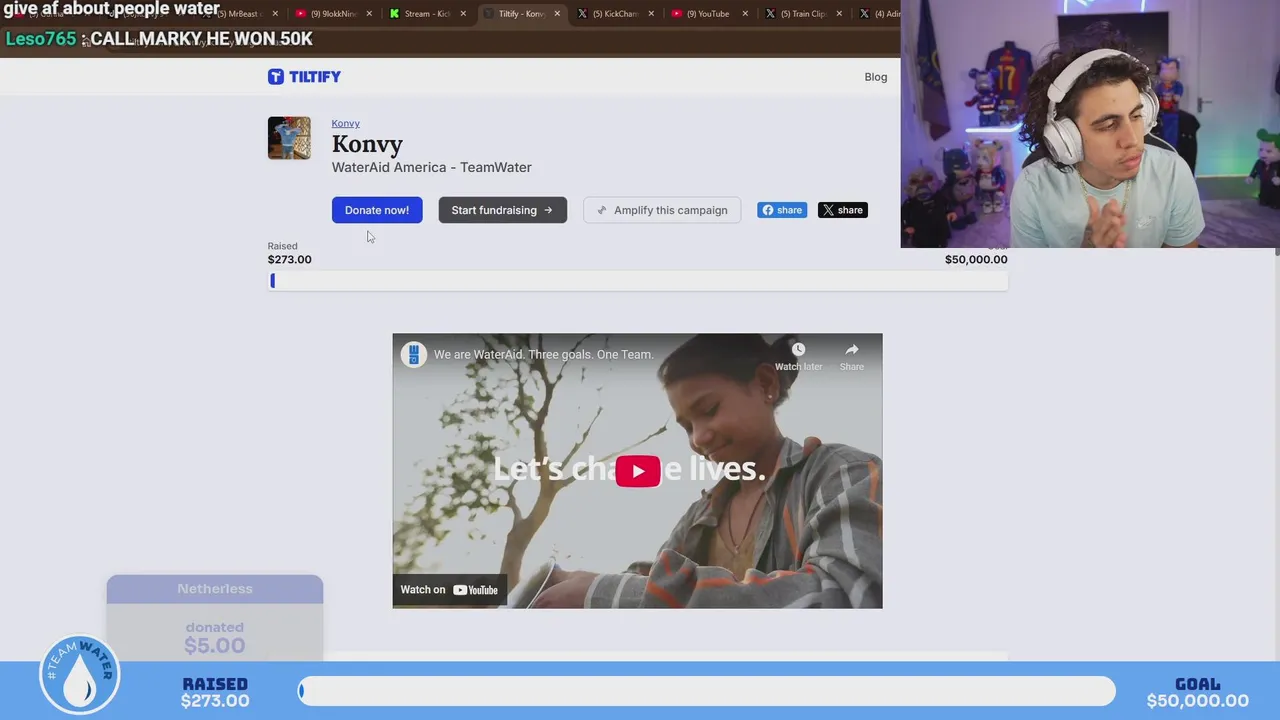Share the campaign on Facebook

click(x=781, y=210)
